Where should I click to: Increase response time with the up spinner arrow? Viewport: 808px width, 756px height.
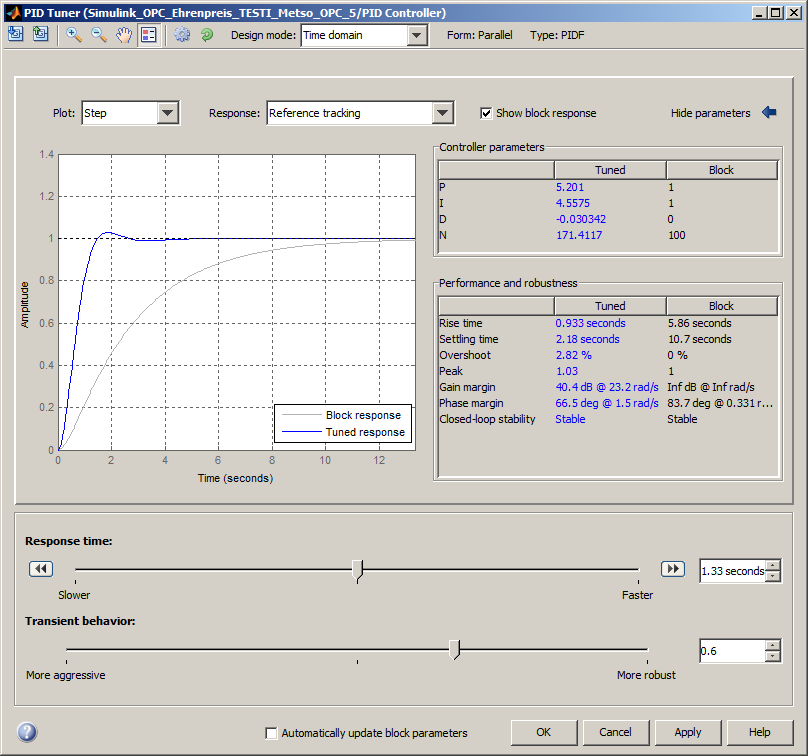point(773,565)
